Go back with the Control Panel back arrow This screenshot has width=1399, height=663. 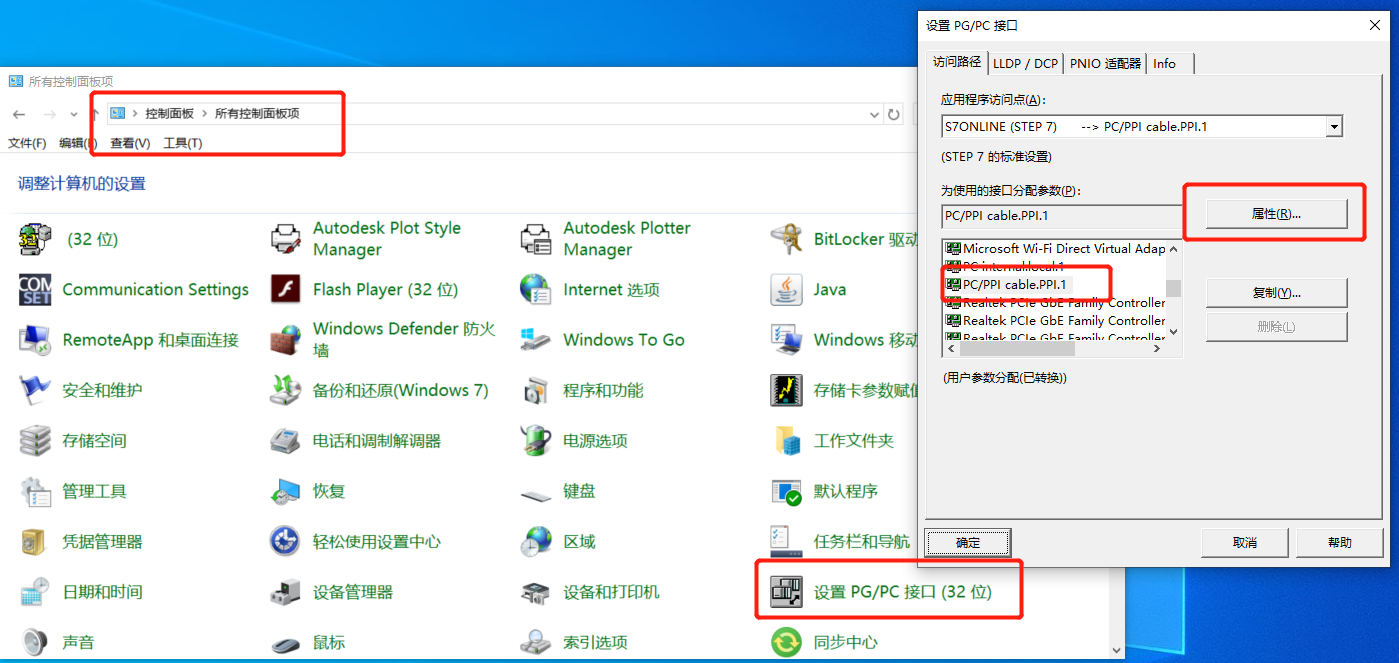(x=19, y=114)
